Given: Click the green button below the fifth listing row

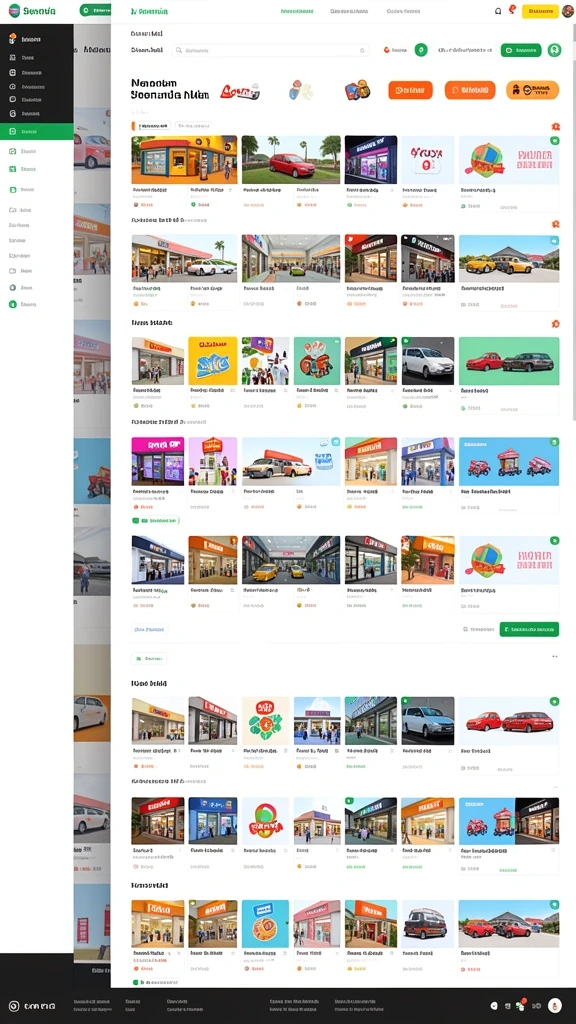Looking at the screenshot, I should click(x=529, y=629).
